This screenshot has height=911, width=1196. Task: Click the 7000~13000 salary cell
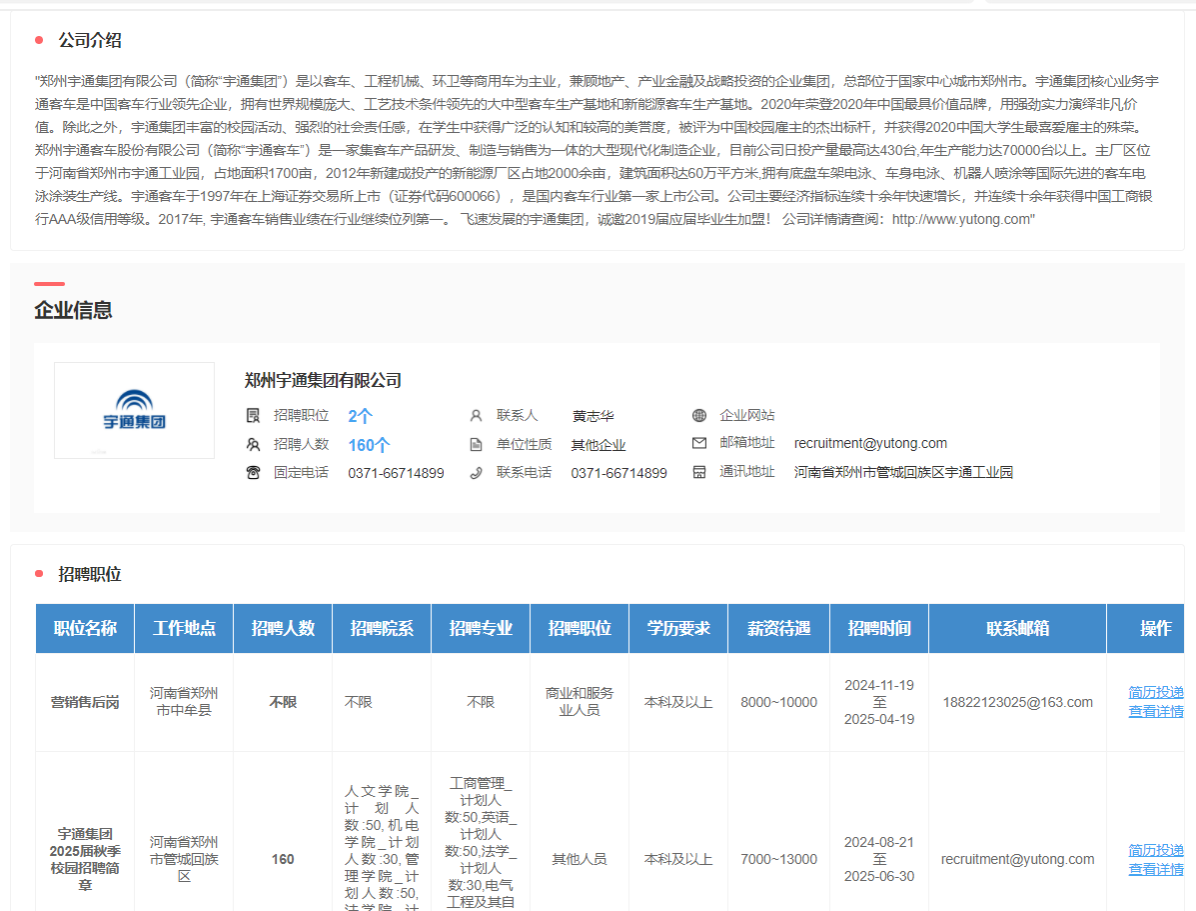(x=779, y=859)
